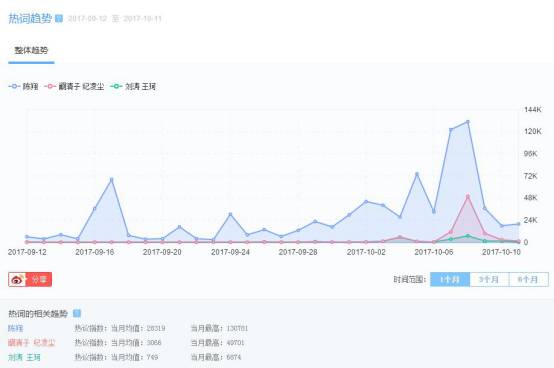Click the 当月均值 value in pink row

tap(154, 343)
